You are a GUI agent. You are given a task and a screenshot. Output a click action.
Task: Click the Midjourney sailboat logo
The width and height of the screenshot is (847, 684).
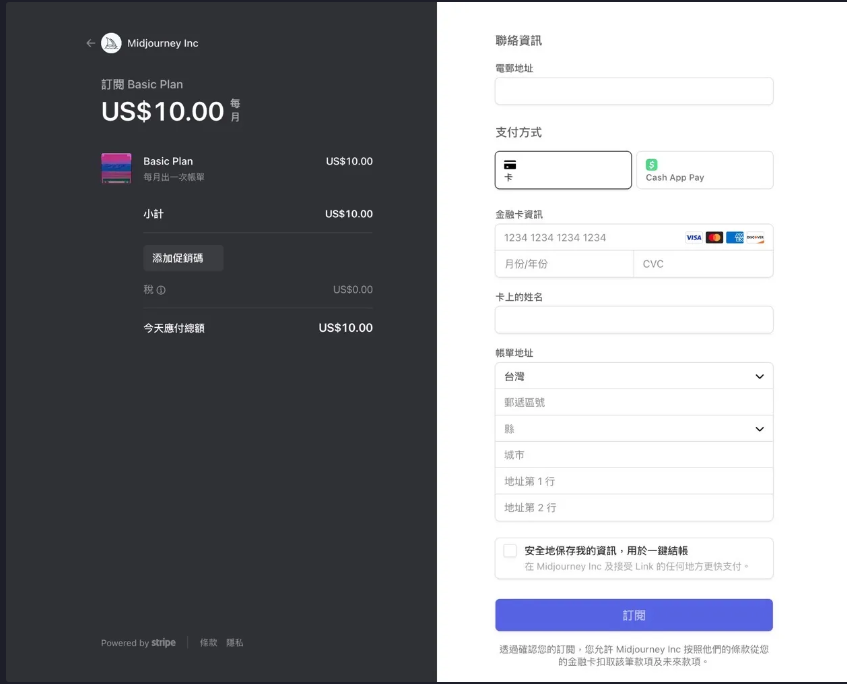pyautogui.click(x=111, y=43)
